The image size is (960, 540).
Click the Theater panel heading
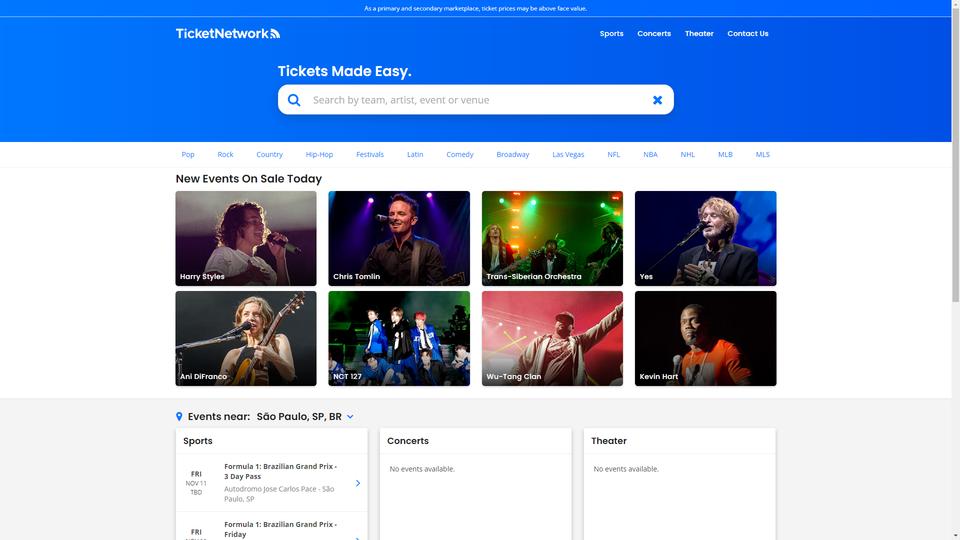tap(609, 441)
